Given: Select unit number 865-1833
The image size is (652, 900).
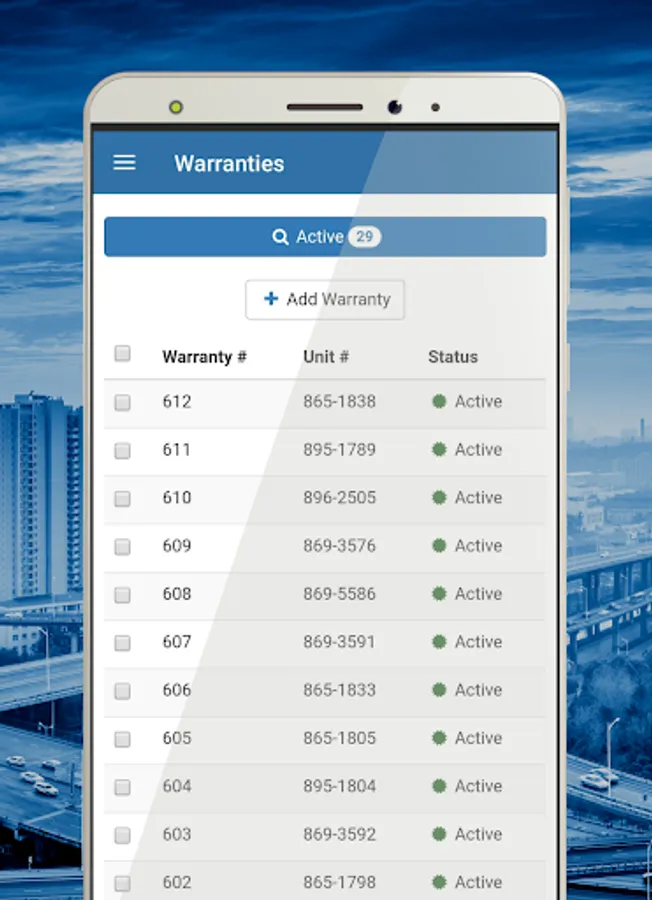Looking at the screenshot, I should (340, 689).
